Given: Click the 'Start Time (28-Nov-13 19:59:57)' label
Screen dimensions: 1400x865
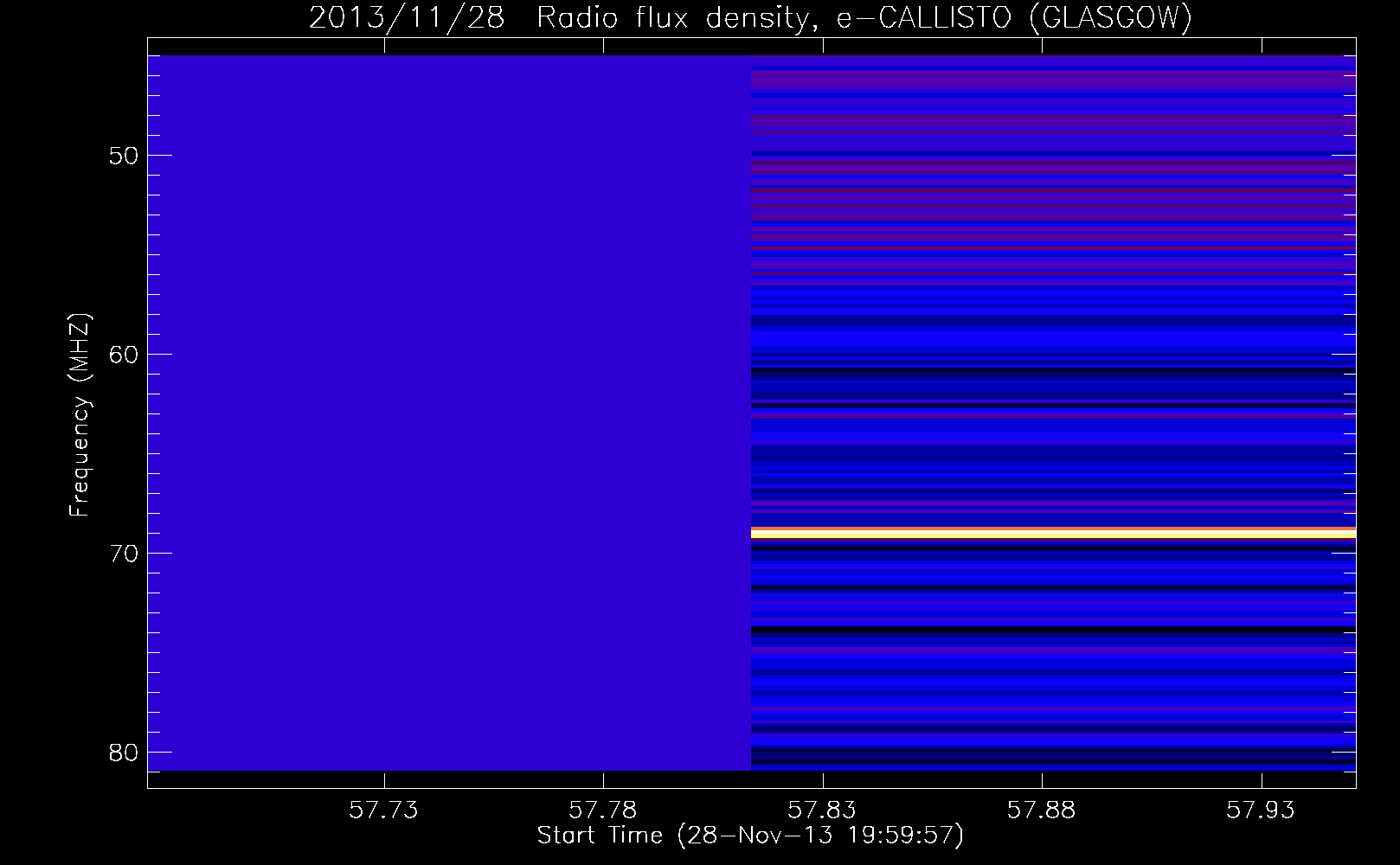Looking at the screenshot, I should pos(750,836).
